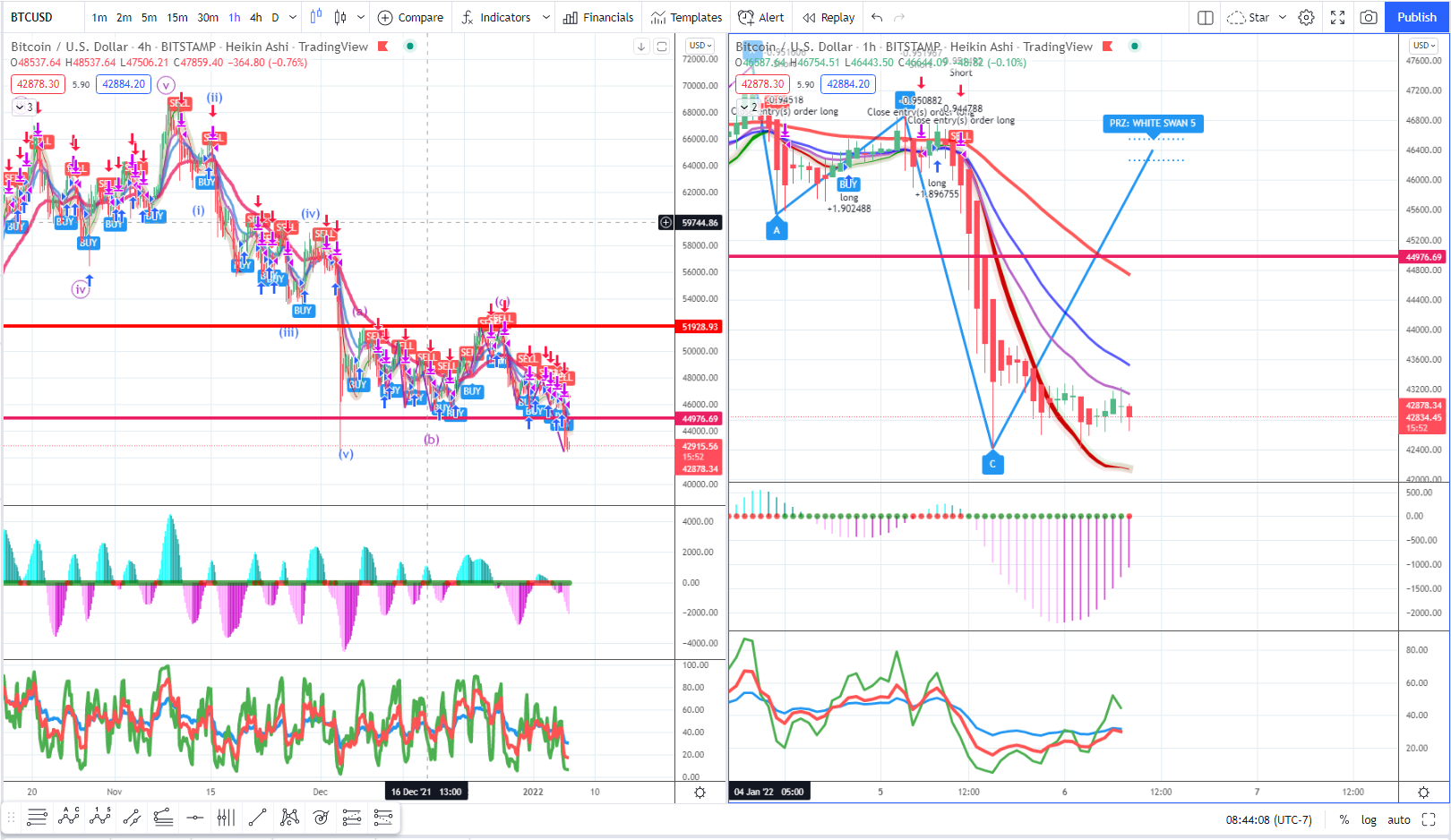1451x840 pixels.
Task: Enter fullscreen mode
Action: tap(1338, 17)
